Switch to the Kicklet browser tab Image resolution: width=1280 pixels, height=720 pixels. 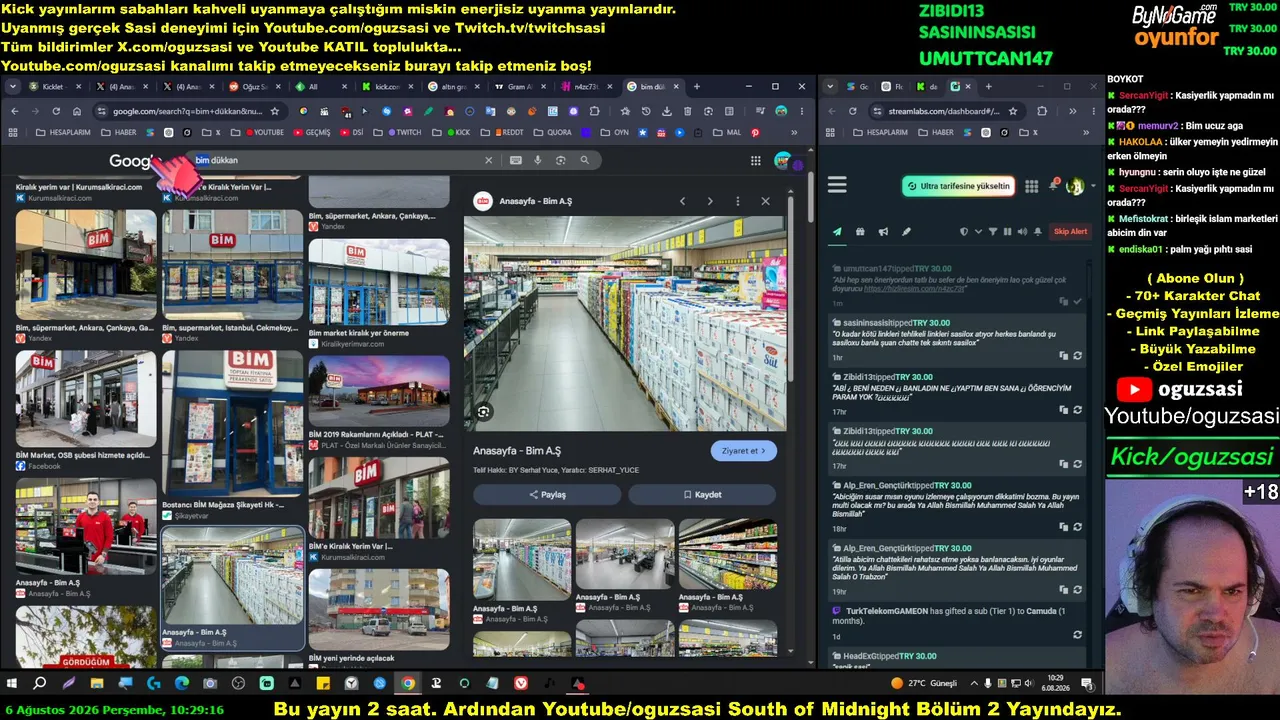click(54, 87)
